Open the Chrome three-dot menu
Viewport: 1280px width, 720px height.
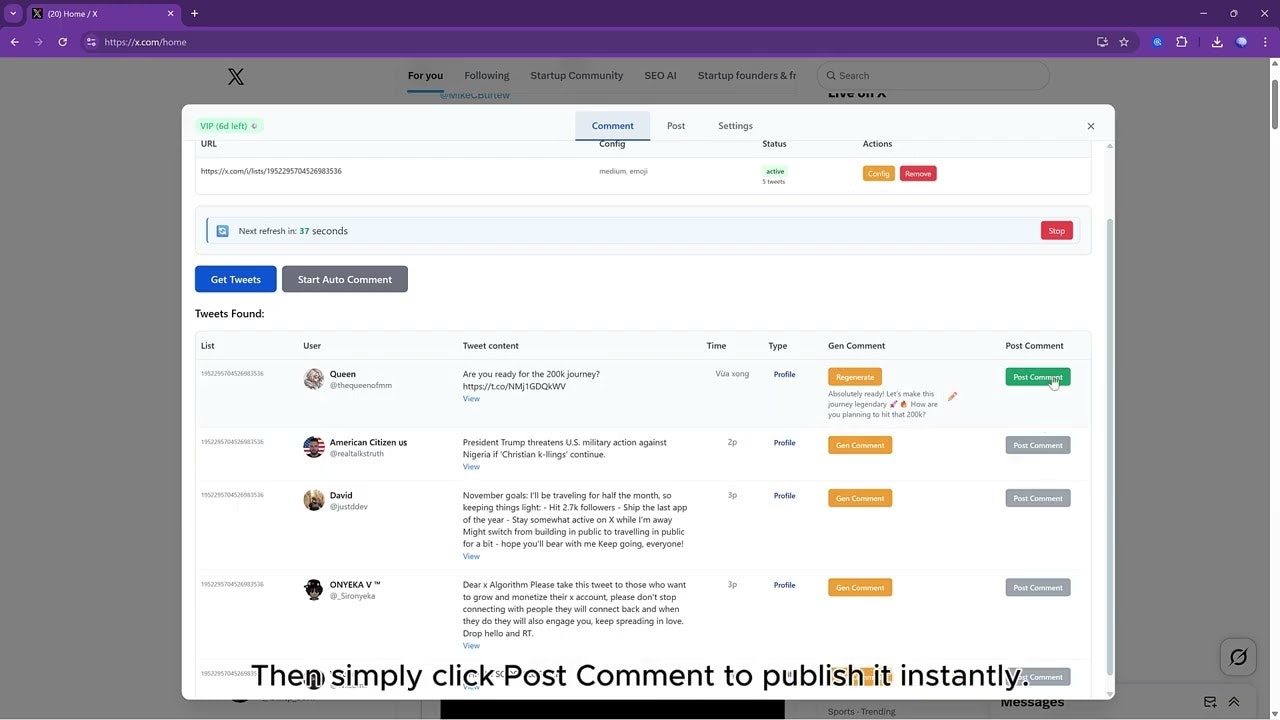click(x=1265, y=42)
